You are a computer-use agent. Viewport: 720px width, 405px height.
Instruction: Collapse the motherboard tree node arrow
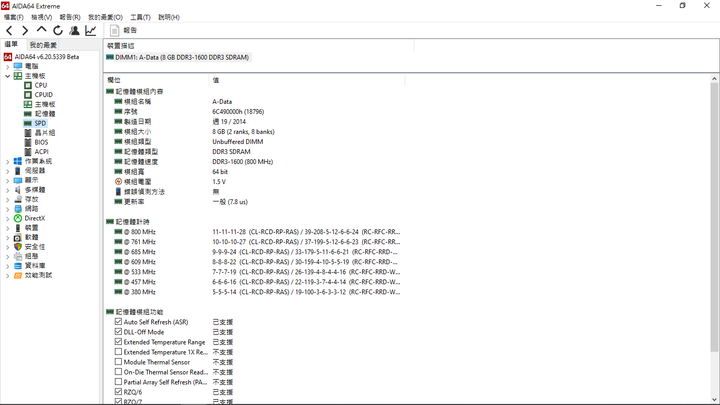pos(7,76)
